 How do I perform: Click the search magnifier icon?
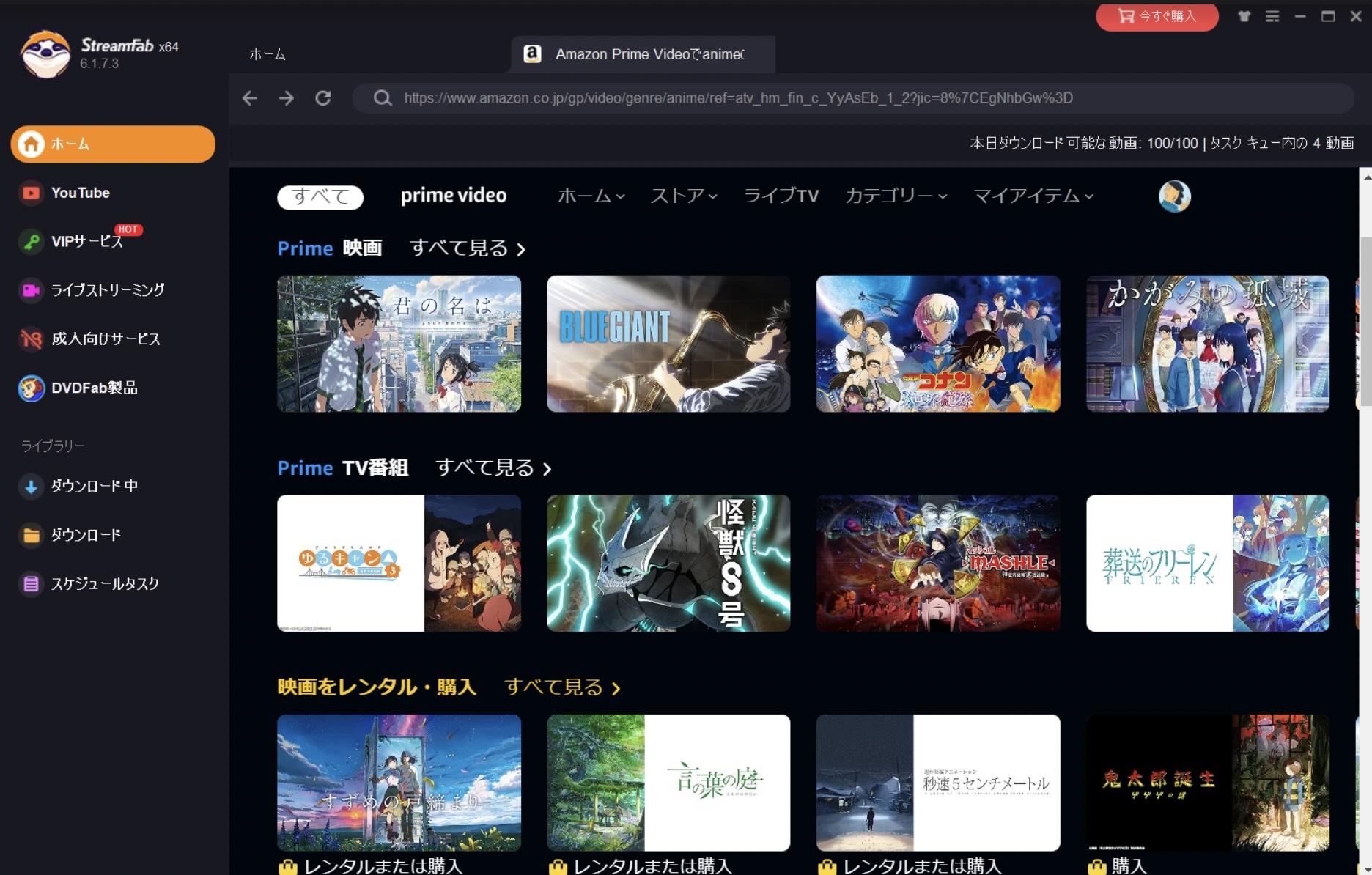click(x=382, y=97)
